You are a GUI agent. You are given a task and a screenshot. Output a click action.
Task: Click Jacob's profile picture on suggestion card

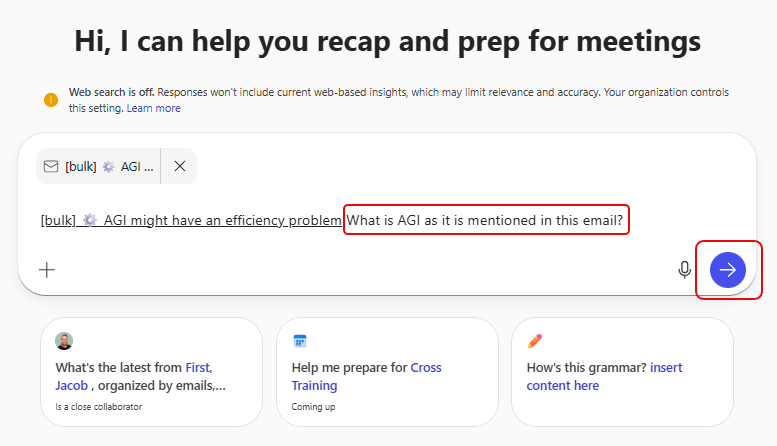coord(64,341)
